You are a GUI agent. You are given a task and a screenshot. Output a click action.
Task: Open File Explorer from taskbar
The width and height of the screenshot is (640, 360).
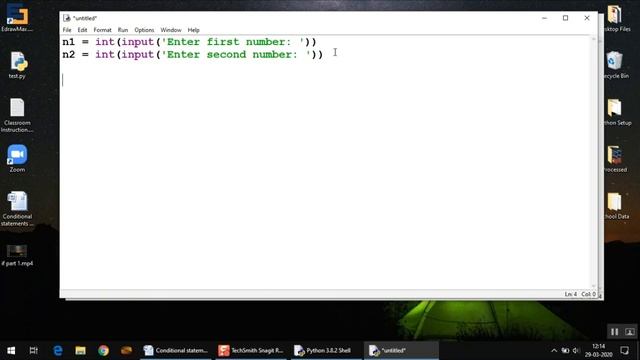(80, 351)
